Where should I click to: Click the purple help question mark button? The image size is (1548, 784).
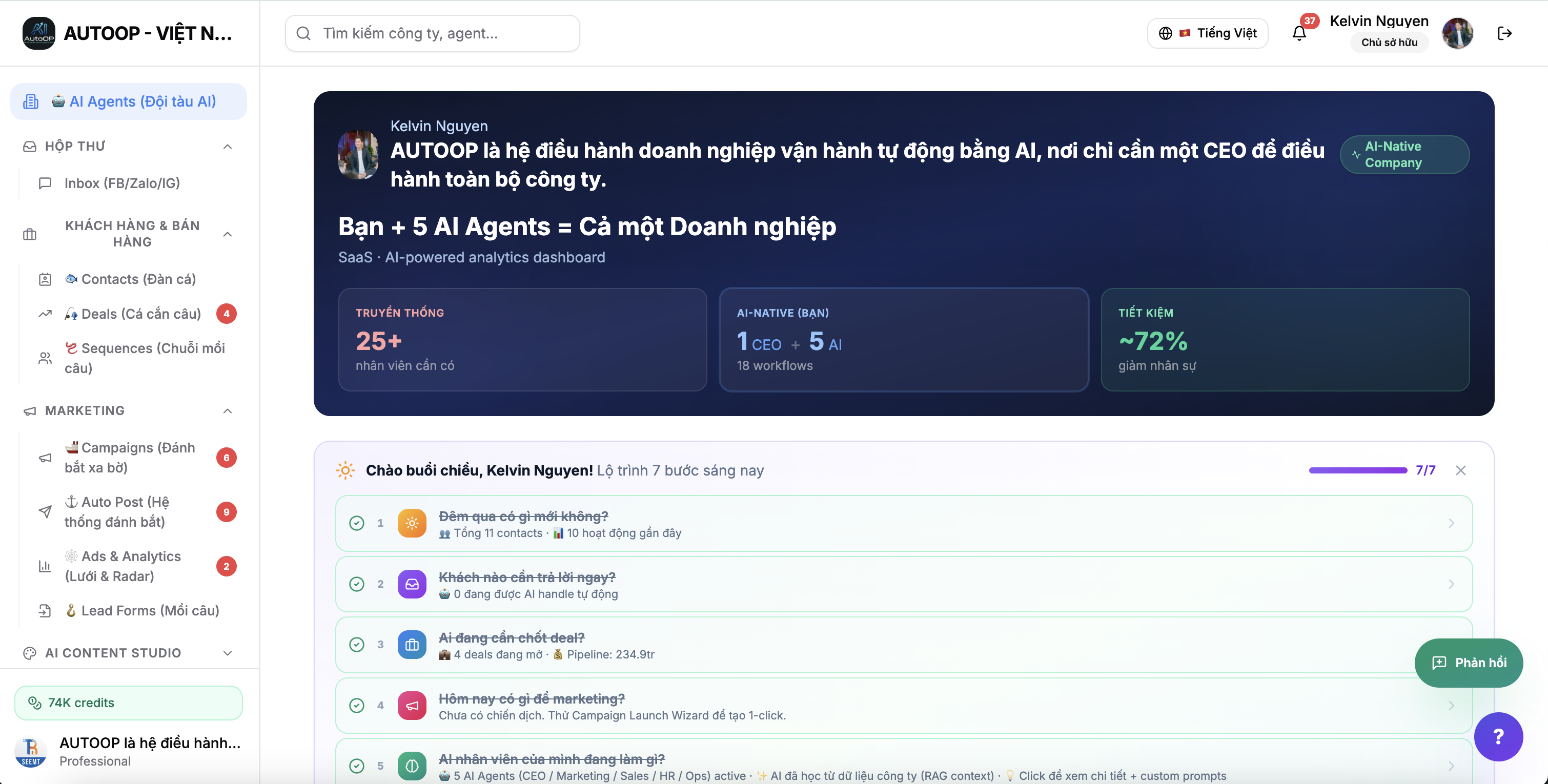[1498, 736]
